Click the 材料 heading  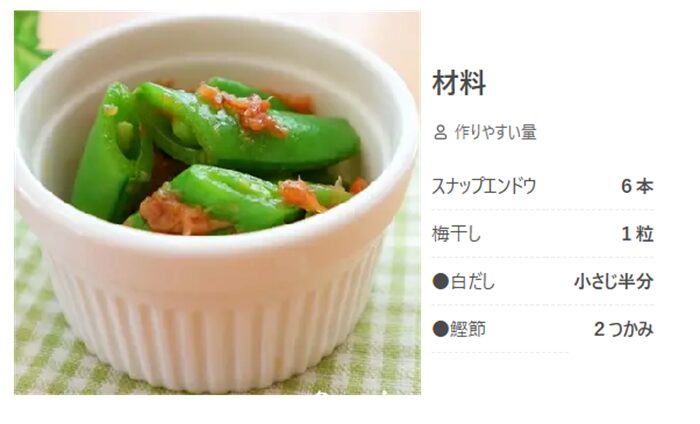coord(459,83)
